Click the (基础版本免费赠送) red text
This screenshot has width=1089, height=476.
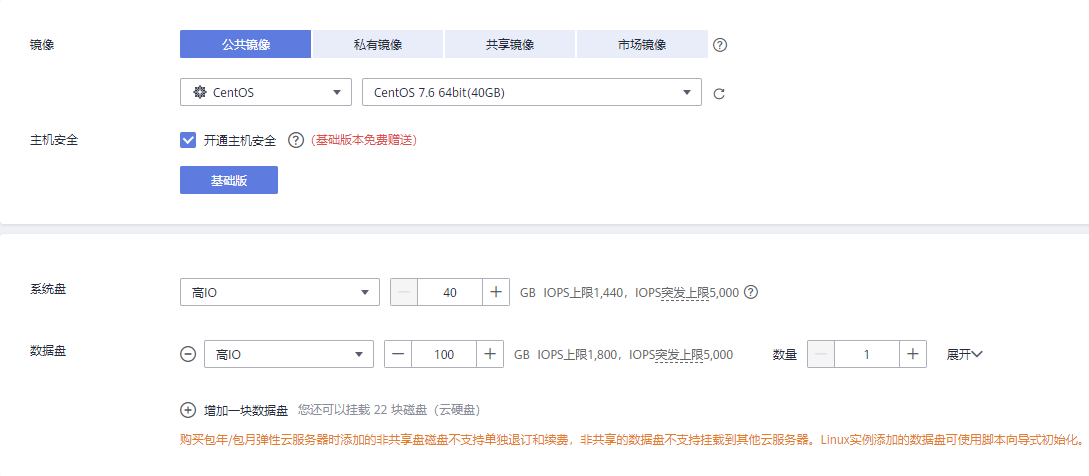click(364, 140)
